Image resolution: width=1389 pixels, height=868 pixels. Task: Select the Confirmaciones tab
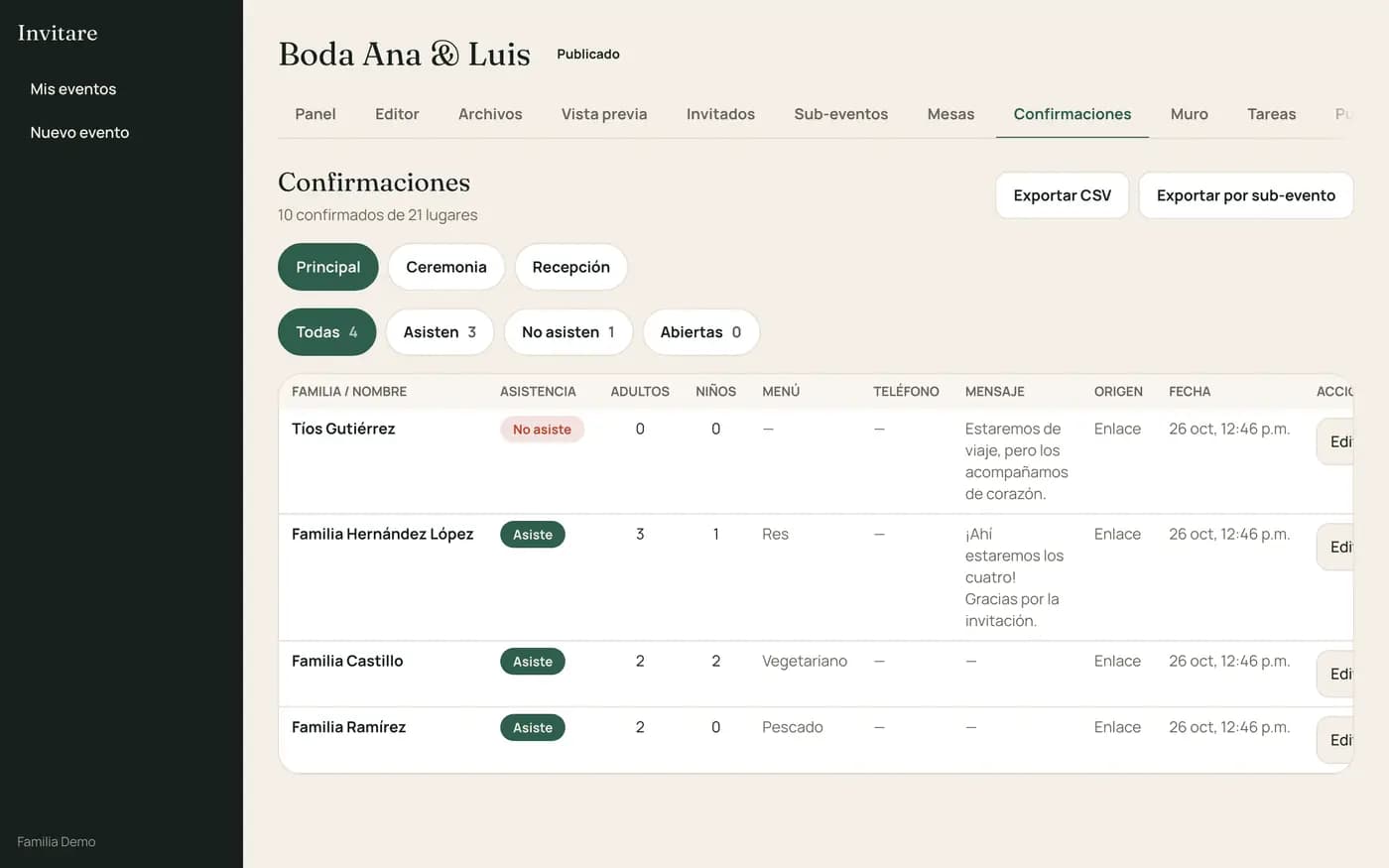coord(1073,114)
